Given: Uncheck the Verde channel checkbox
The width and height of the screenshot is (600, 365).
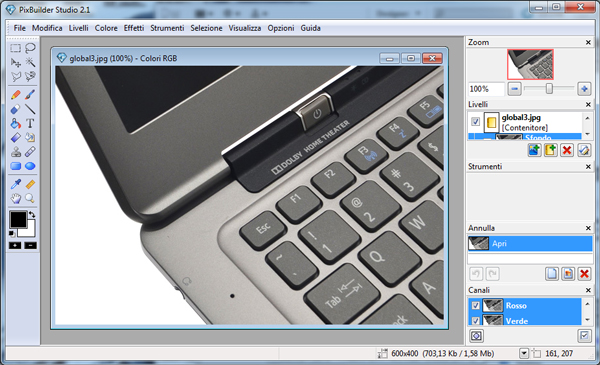Looking at the screenshot, I should pyautogui.click(x=476, y=321).
